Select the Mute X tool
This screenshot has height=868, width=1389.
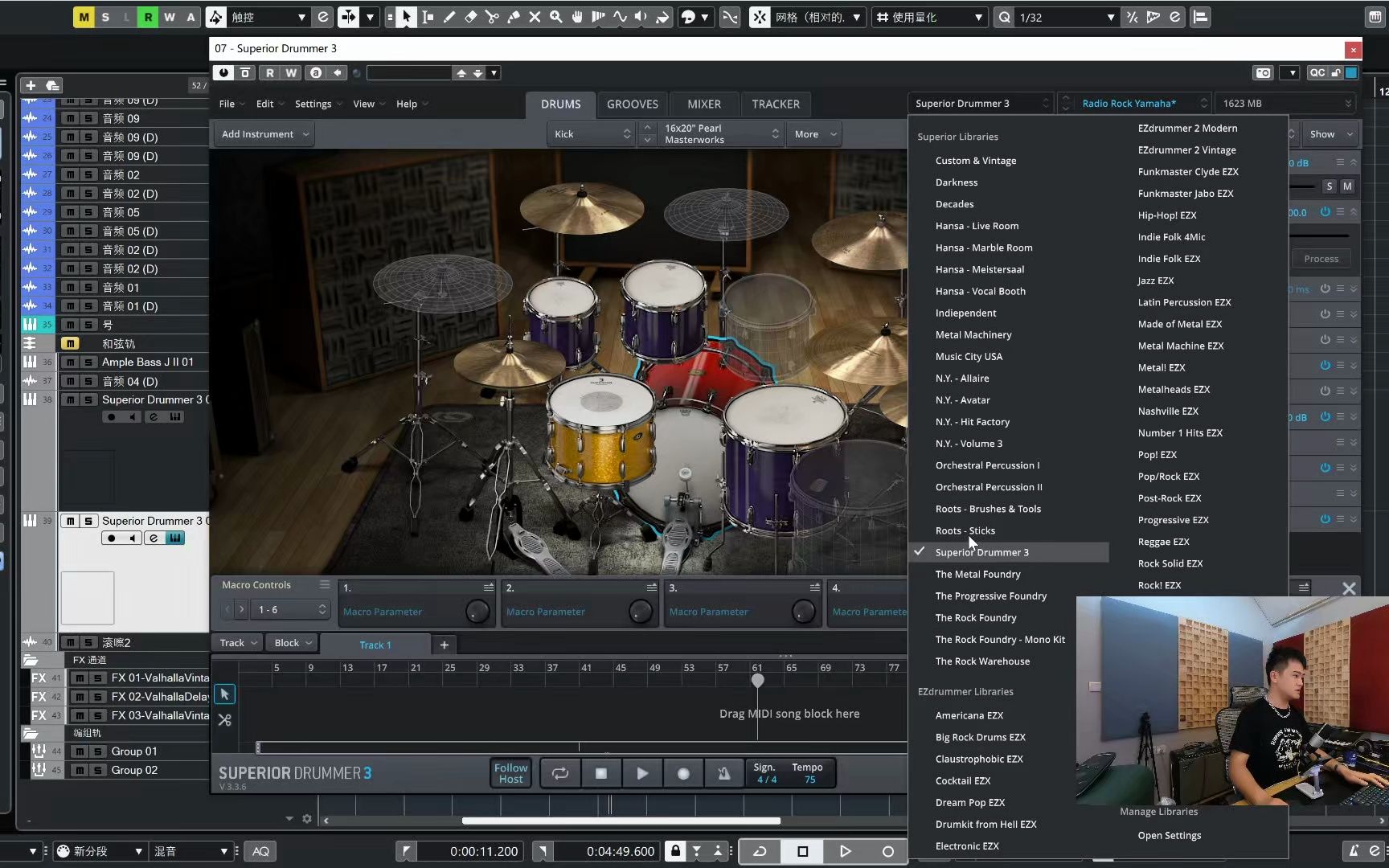point(535,17)
